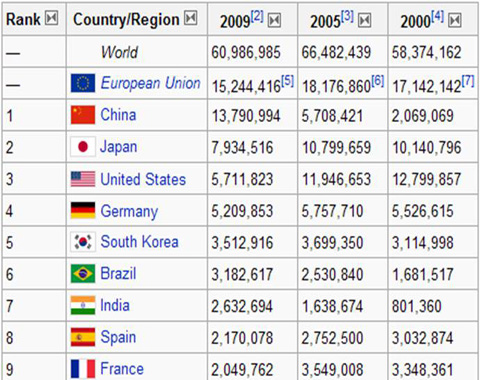The image size is (480, 380).
Task: Sort table by Rank column
Action: point(52,18)
